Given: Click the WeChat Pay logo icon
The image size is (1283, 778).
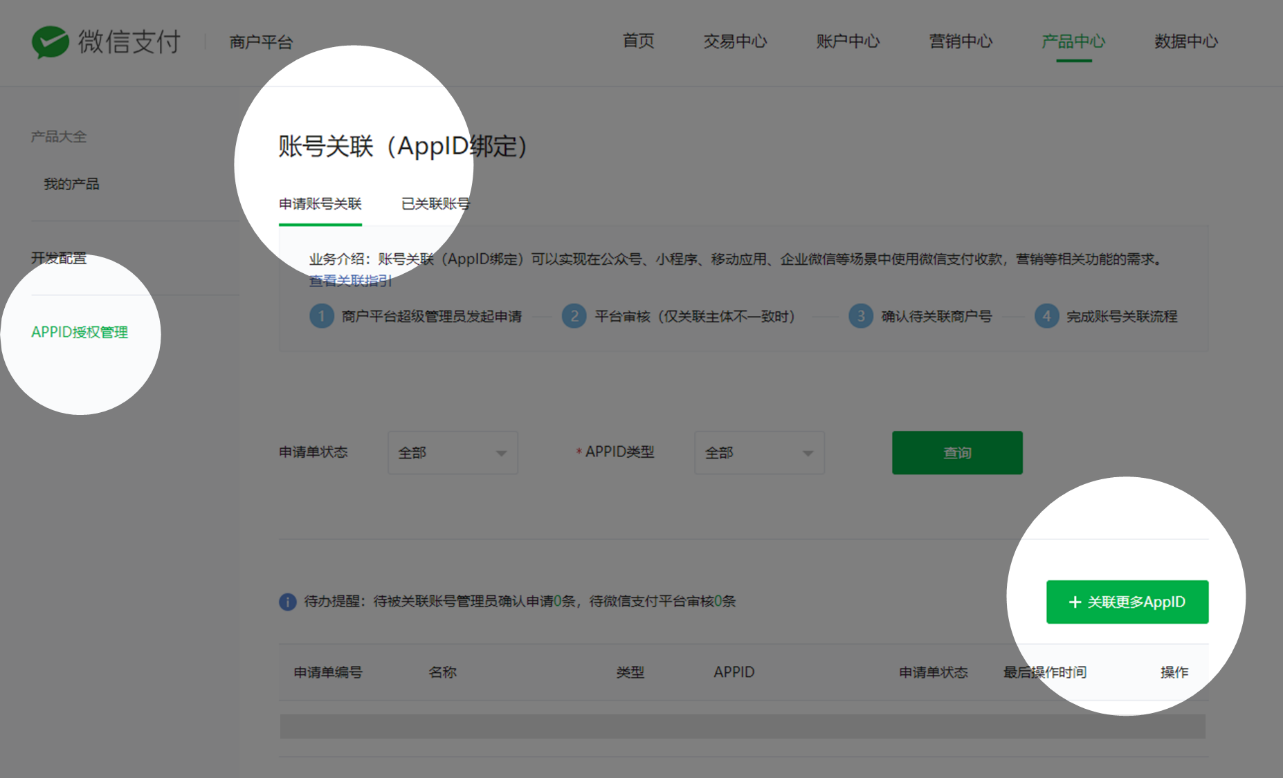Looking at the screenshot, I should (51, 42).
